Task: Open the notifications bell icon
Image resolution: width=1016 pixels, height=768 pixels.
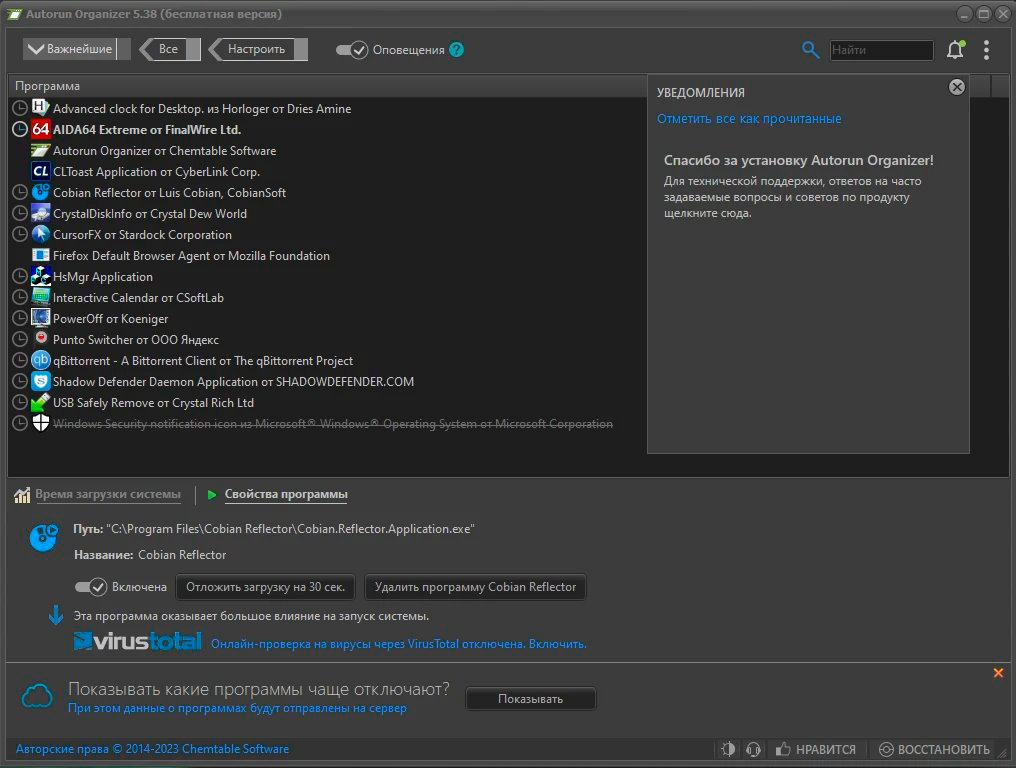Action: 955,50
